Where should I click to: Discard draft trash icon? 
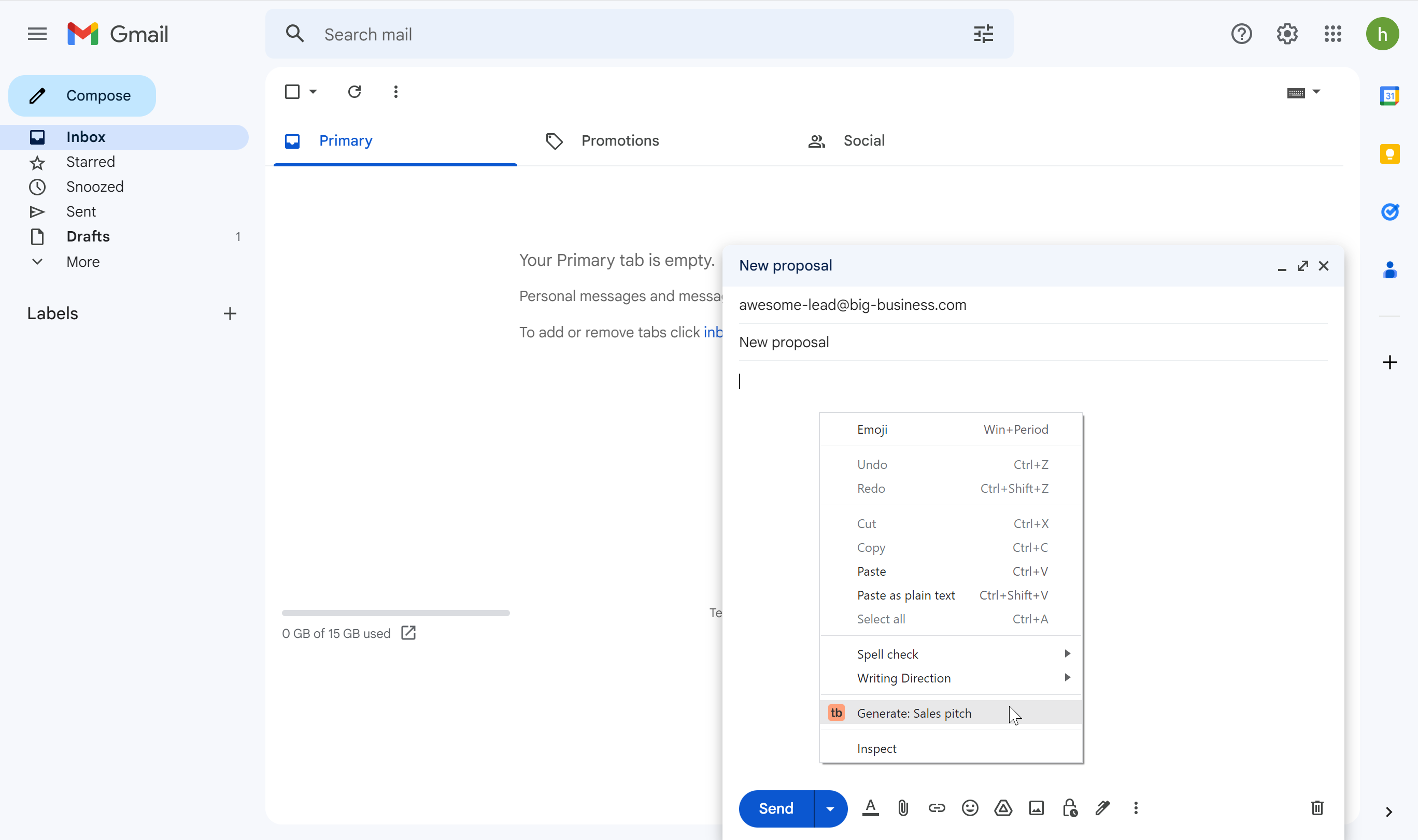tap(1316, 808)
